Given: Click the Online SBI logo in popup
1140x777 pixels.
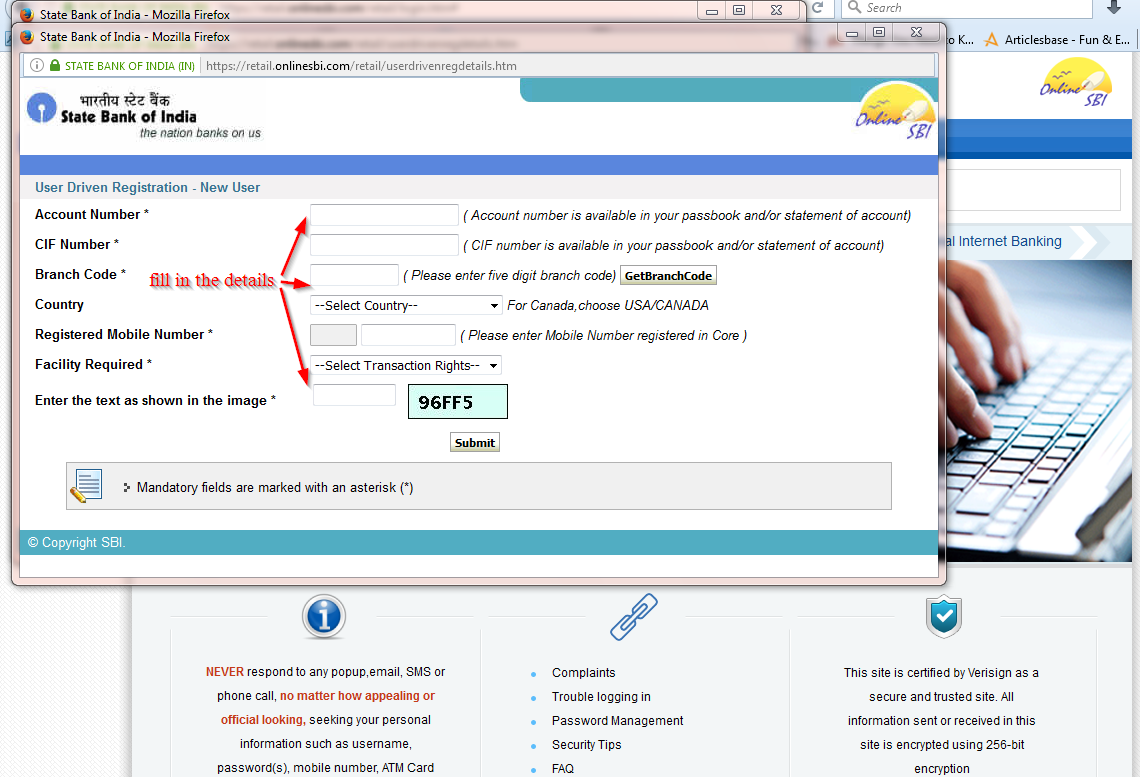Looking at the screenshot, I should tap(894, 112).
